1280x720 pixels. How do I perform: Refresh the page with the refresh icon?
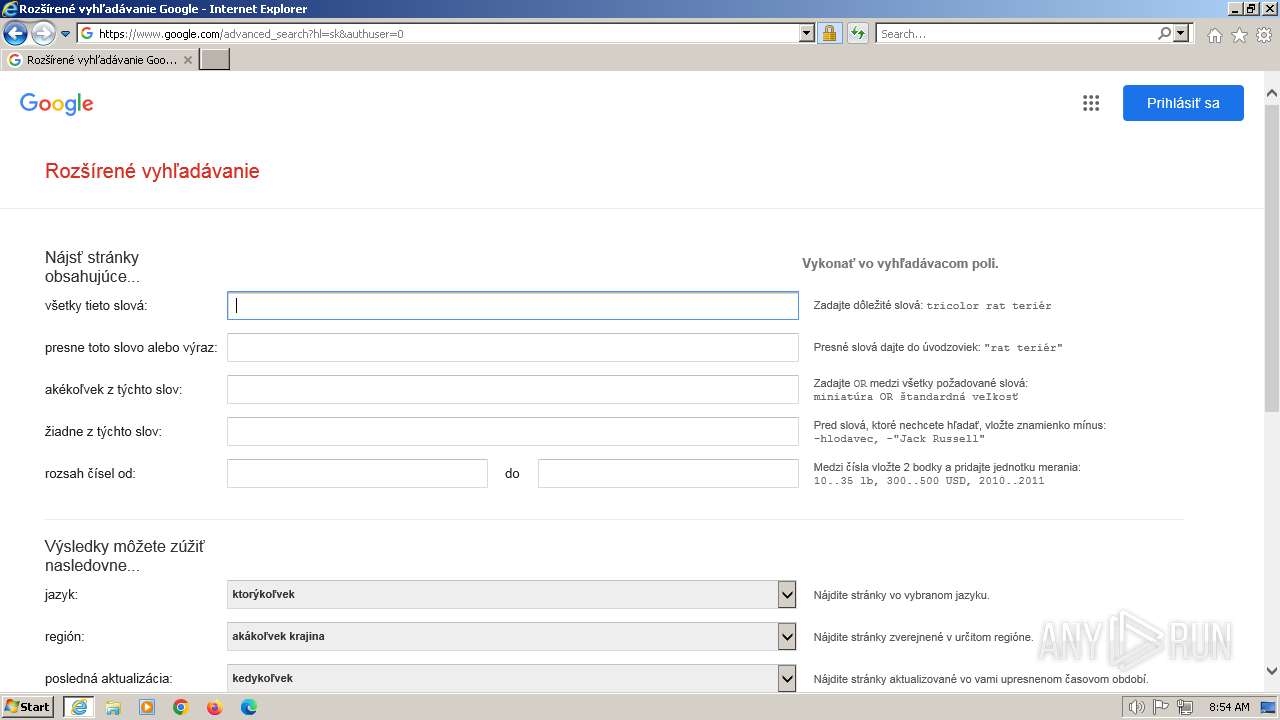point(857,33)
